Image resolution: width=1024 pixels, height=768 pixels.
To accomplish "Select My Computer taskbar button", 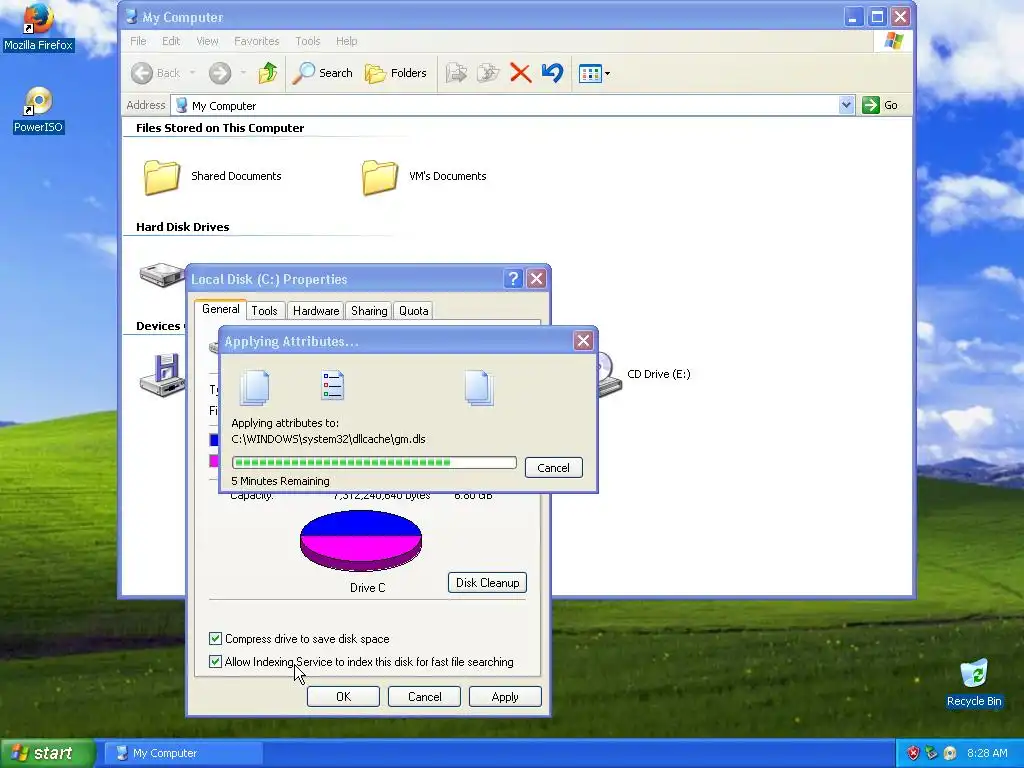I will click(x=184, y=753).
